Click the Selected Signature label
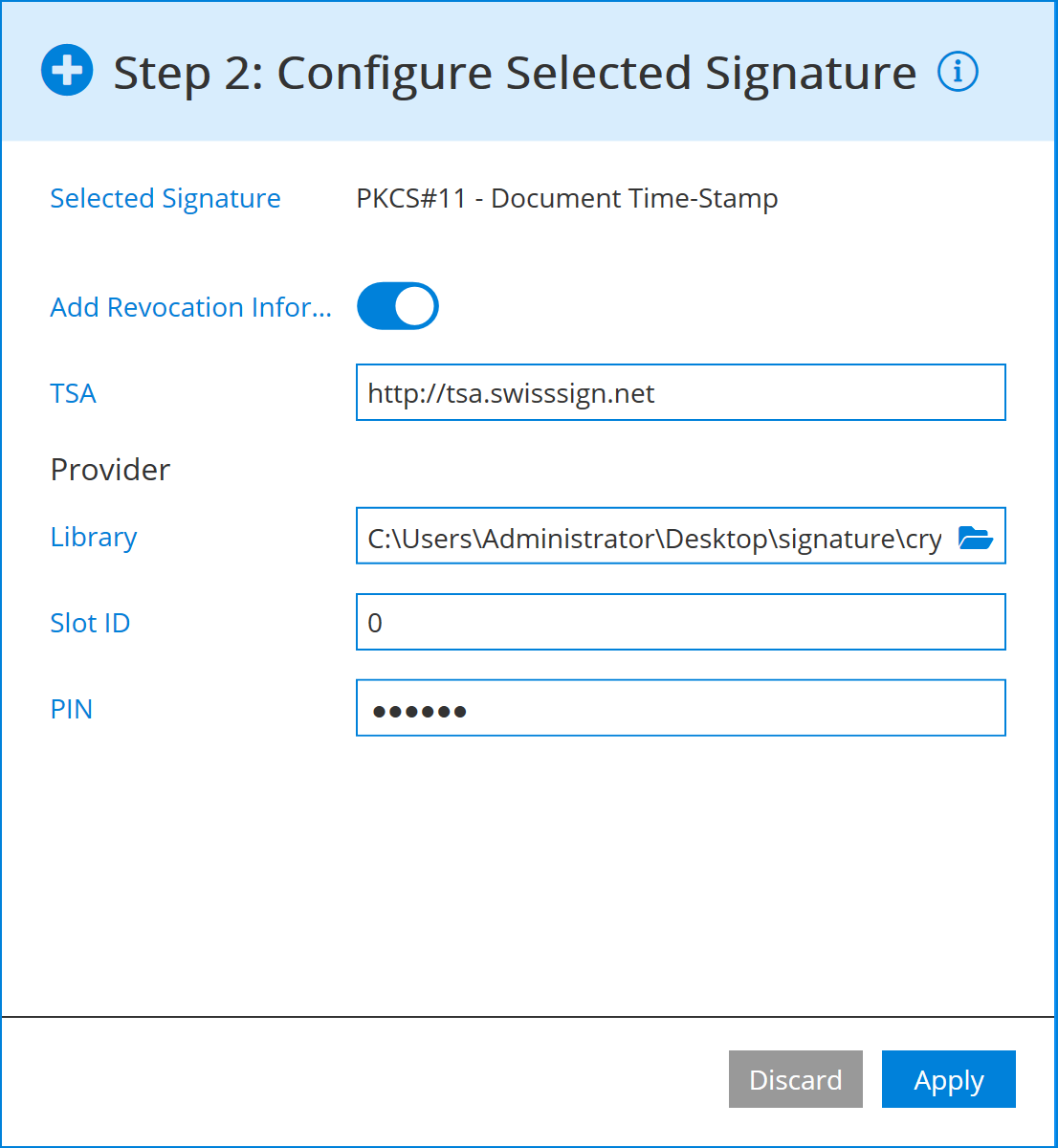Viewport: 1058px width, 1148px height. pos(165,198)
